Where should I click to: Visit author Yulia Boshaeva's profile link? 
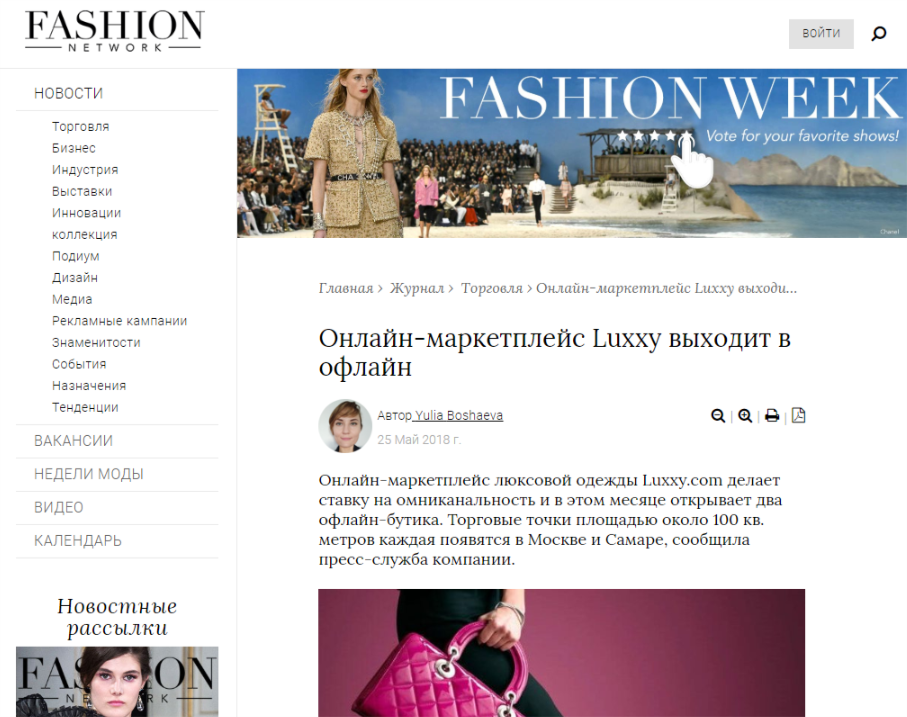point(458,415)
